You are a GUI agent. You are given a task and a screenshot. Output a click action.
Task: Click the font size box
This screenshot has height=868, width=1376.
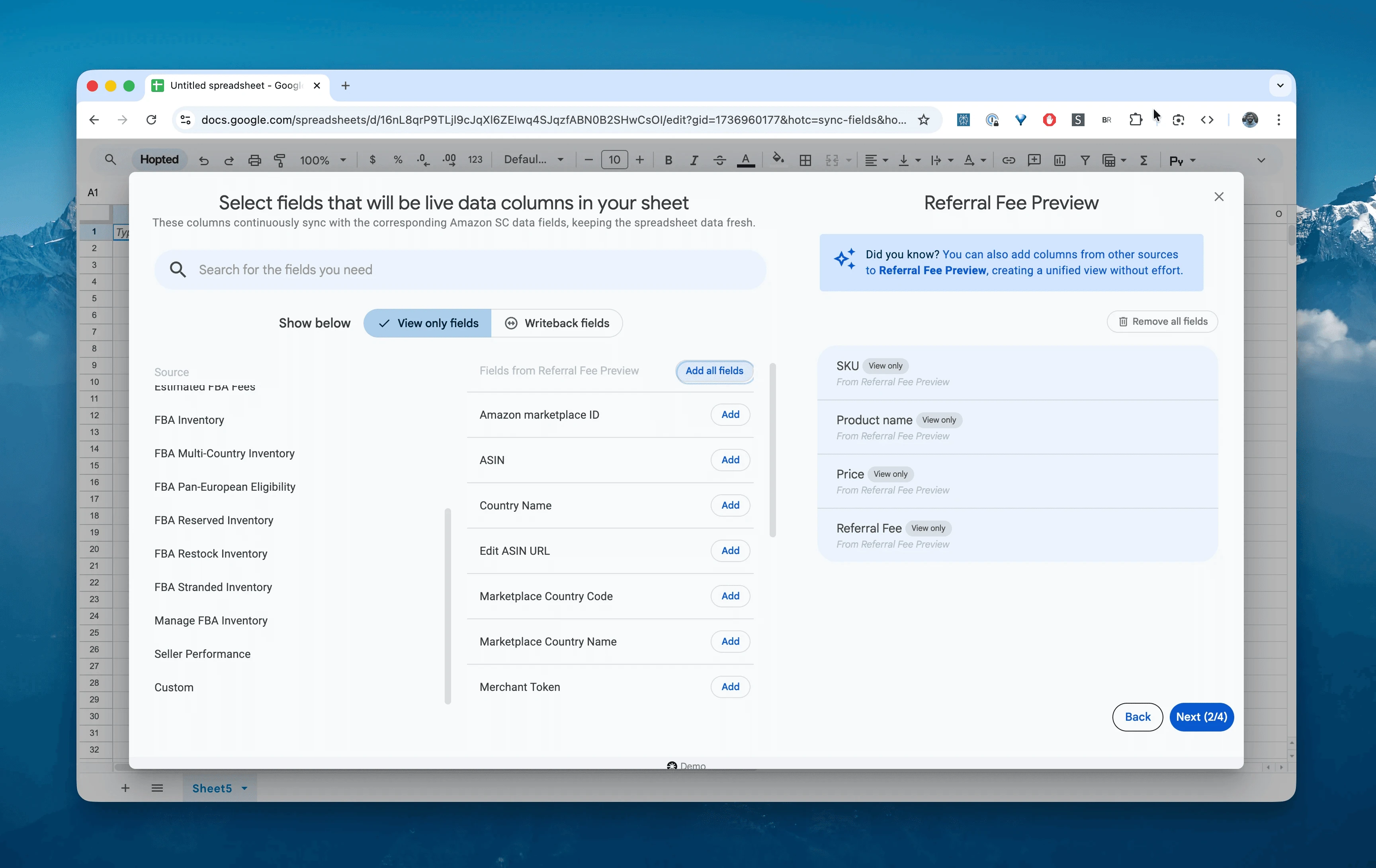coord(614,160)
